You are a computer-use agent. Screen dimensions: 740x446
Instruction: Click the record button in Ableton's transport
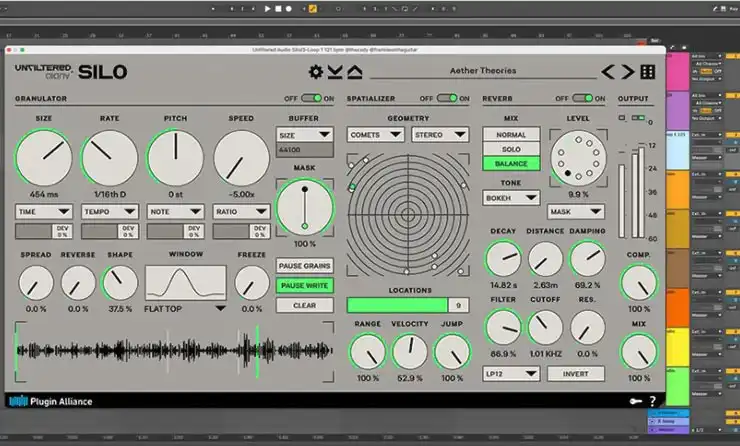(x=288, y=8)
